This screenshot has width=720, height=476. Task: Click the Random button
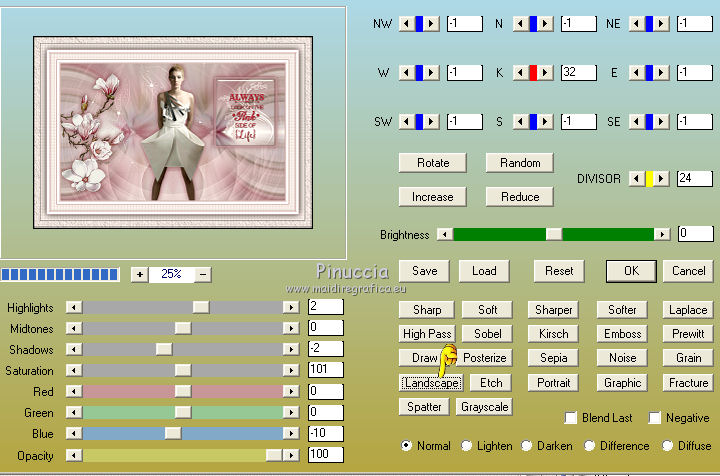point(520,163)
